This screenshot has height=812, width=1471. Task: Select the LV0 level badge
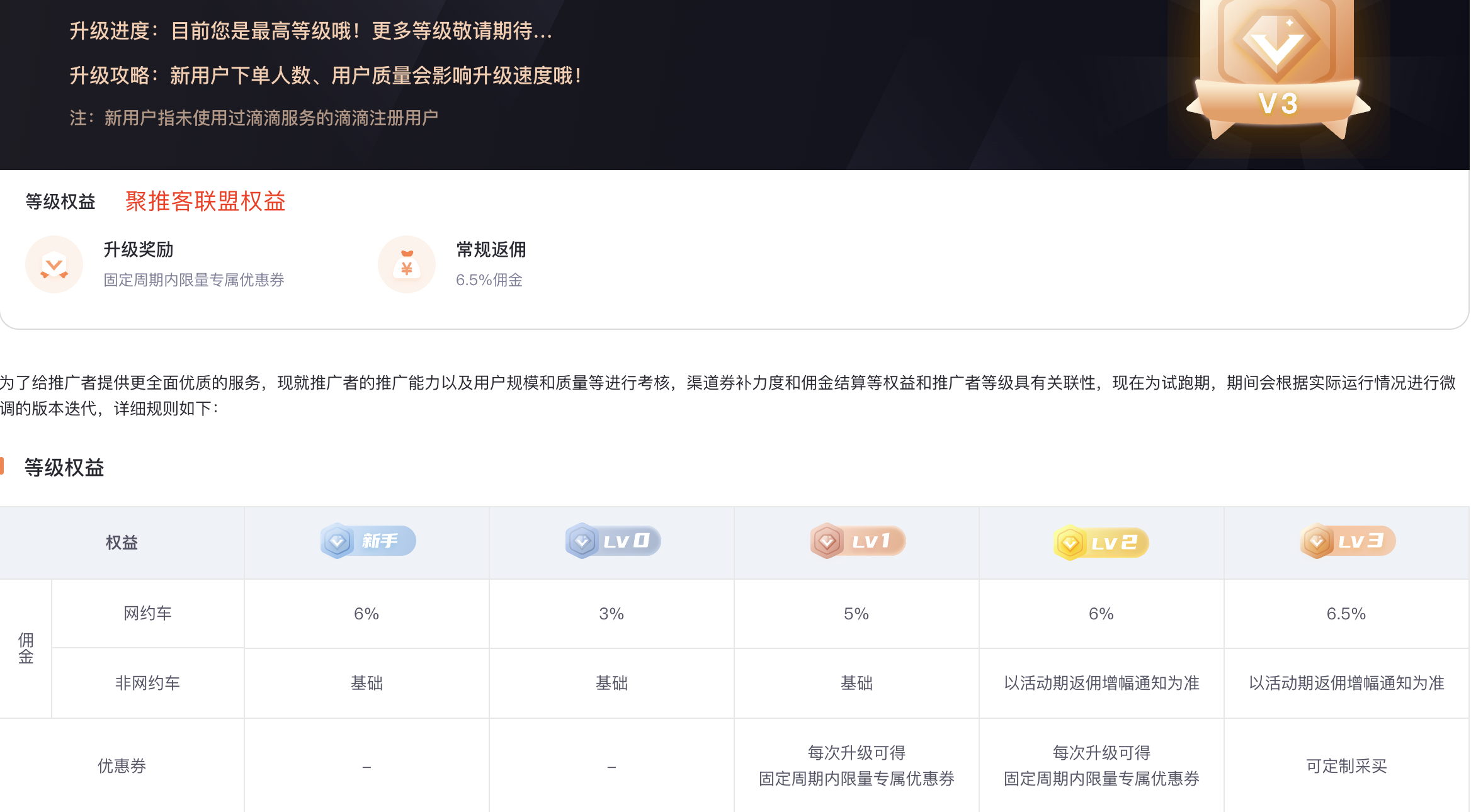(x=613, y=541)
